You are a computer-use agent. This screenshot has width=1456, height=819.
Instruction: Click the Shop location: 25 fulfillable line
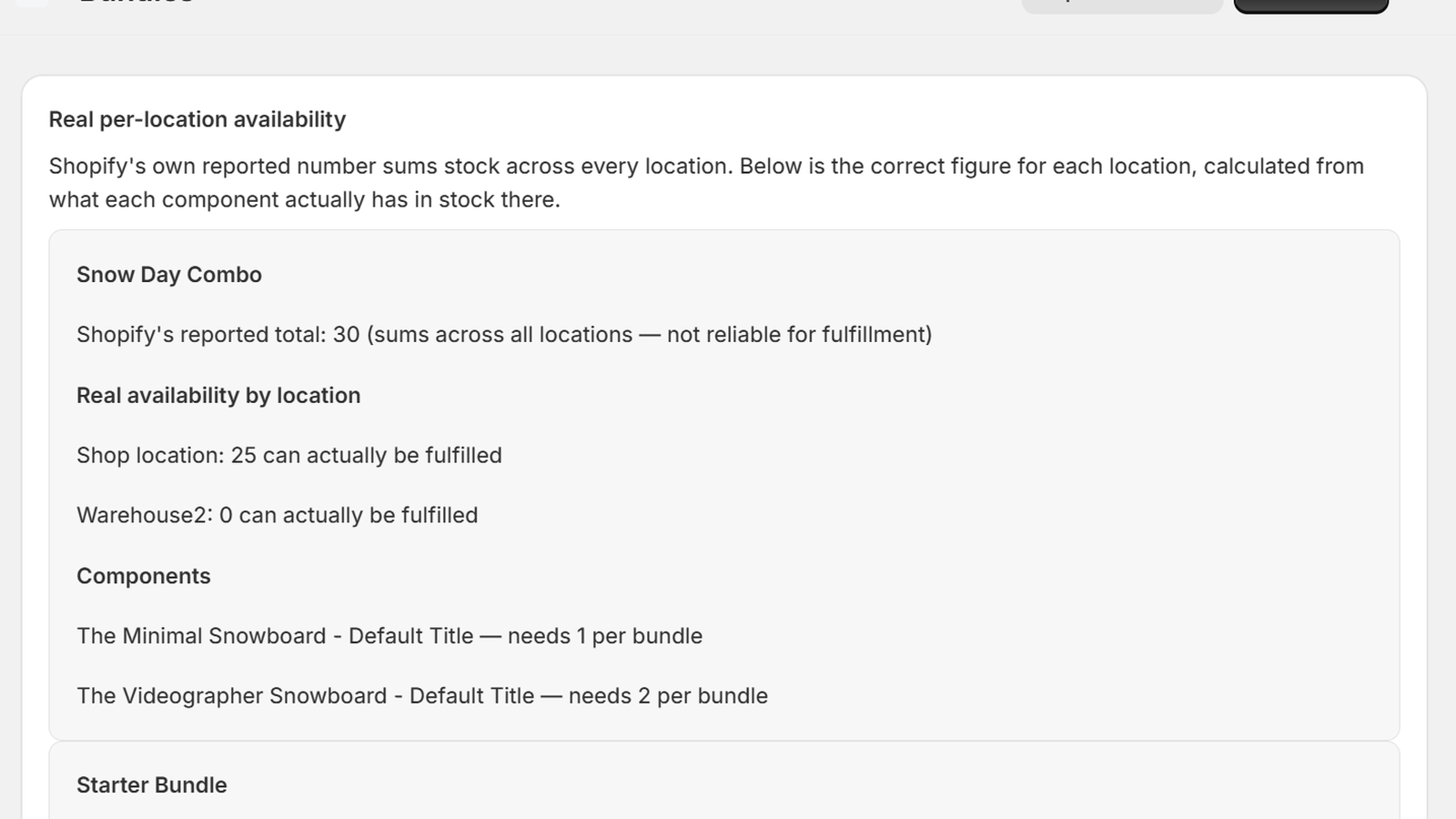[289, 455]
